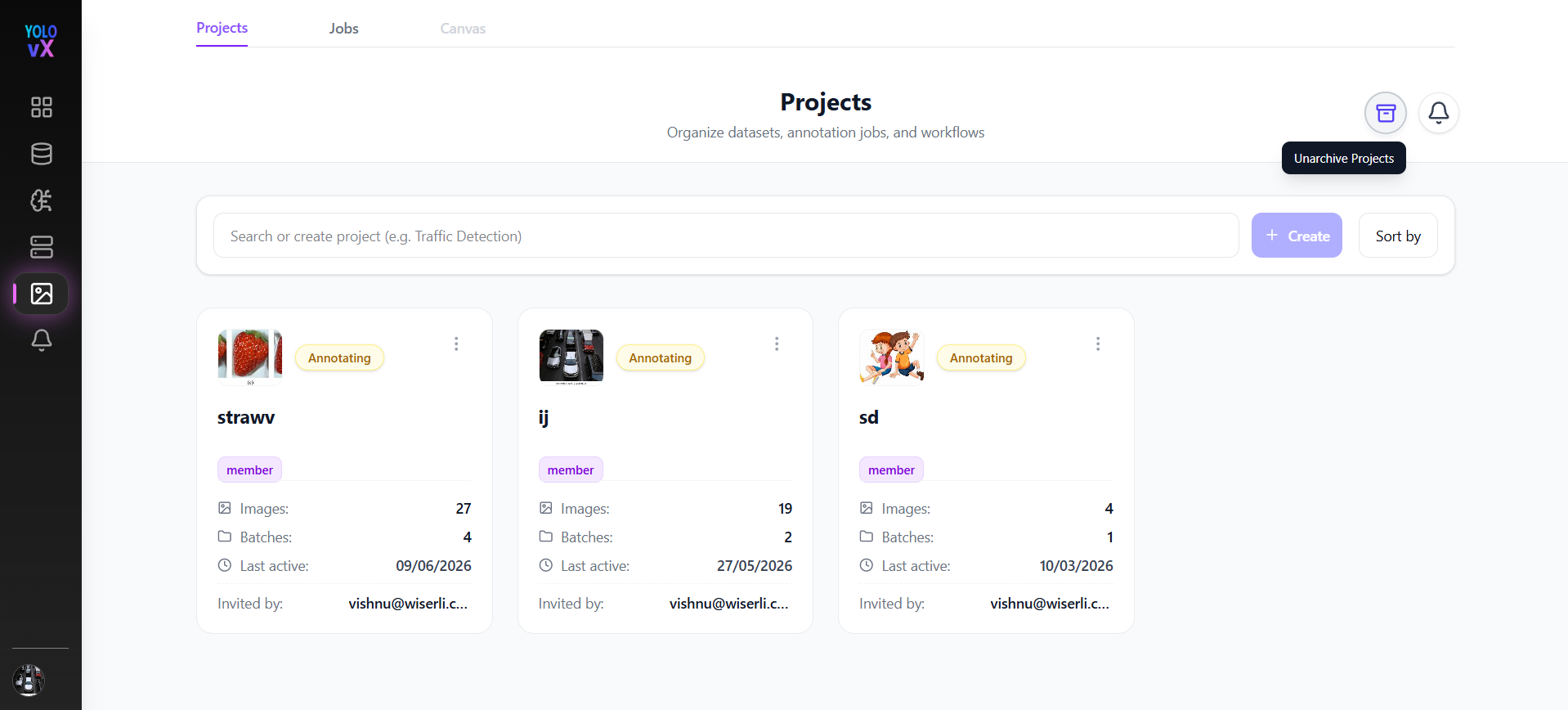Click image count 19 on ij card
This screenshot has width=1568, height=710.
(785, 509)
